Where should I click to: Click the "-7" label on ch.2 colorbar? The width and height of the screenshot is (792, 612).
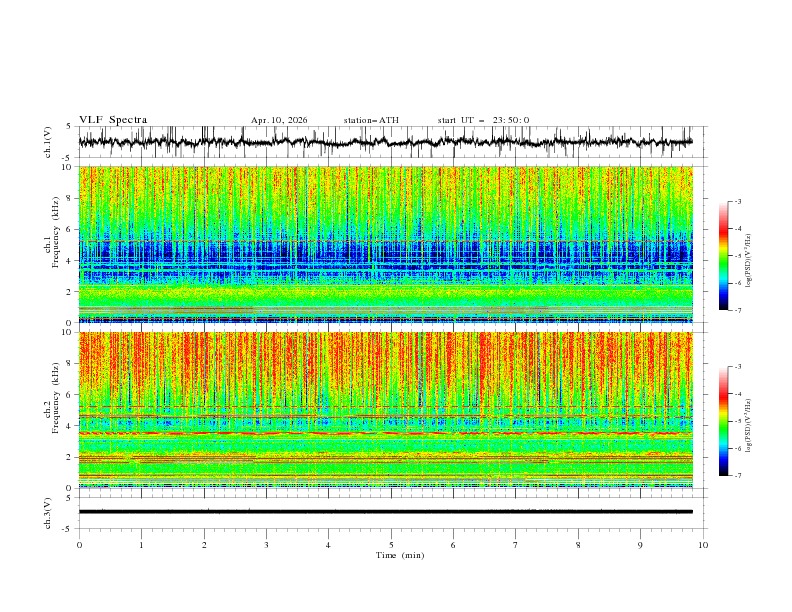(x=737, y=475)
